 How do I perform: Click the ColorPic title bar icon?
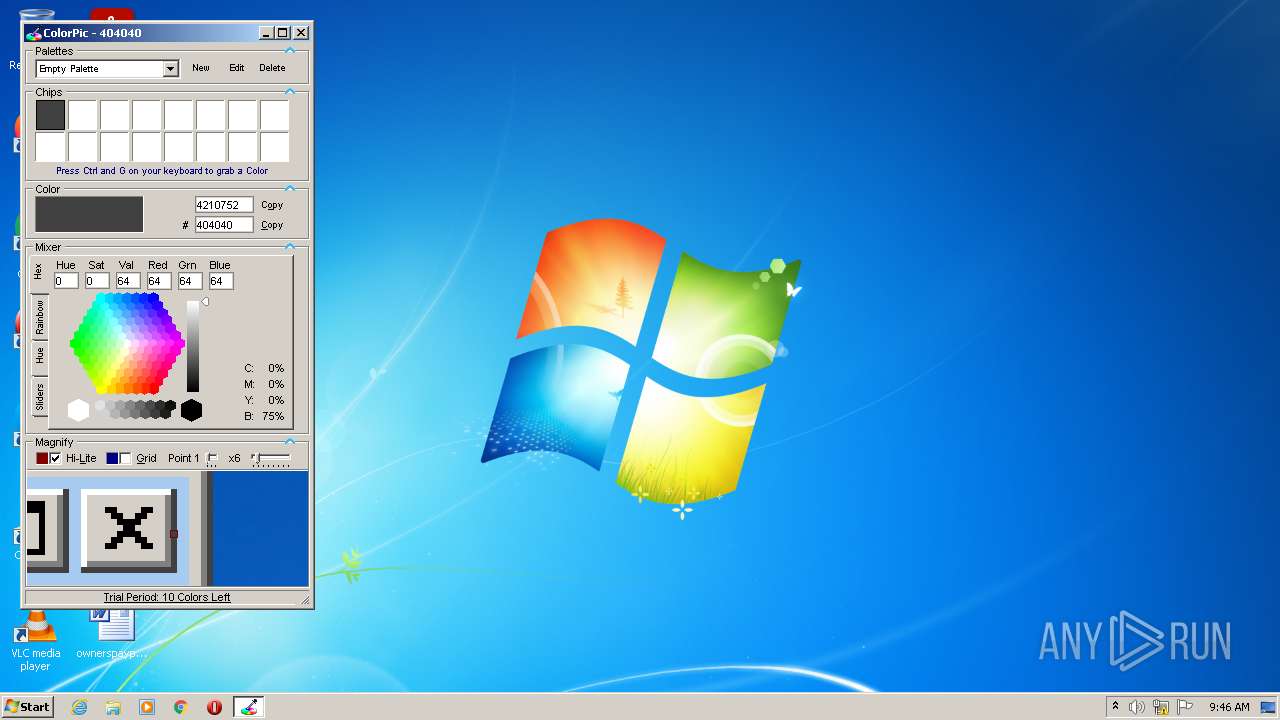click(34, 33)
